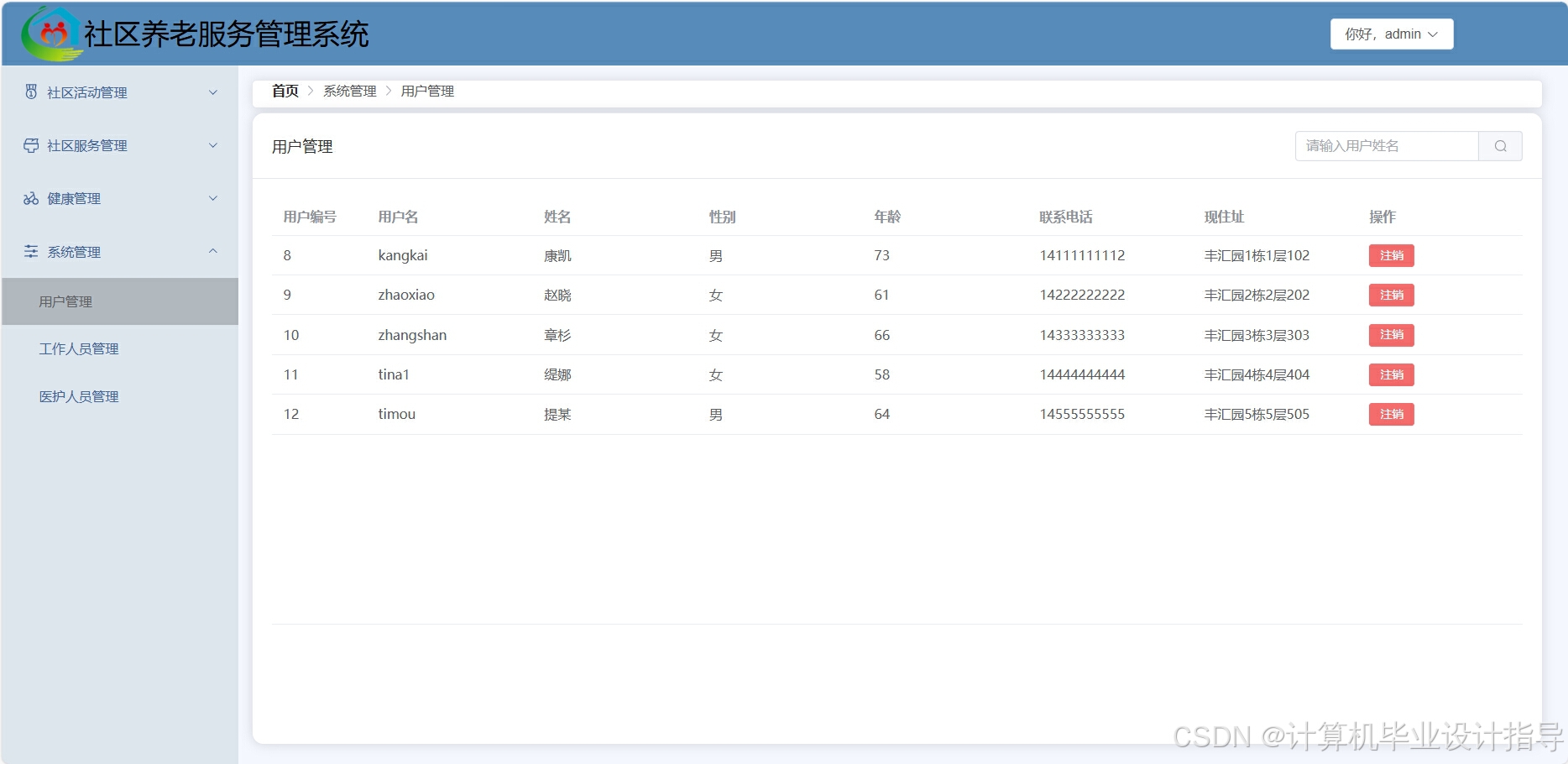The image size is (1568, 764).
Task: Open 工作人员管理 in the sidebar
Action: click(x=120, y=348)
